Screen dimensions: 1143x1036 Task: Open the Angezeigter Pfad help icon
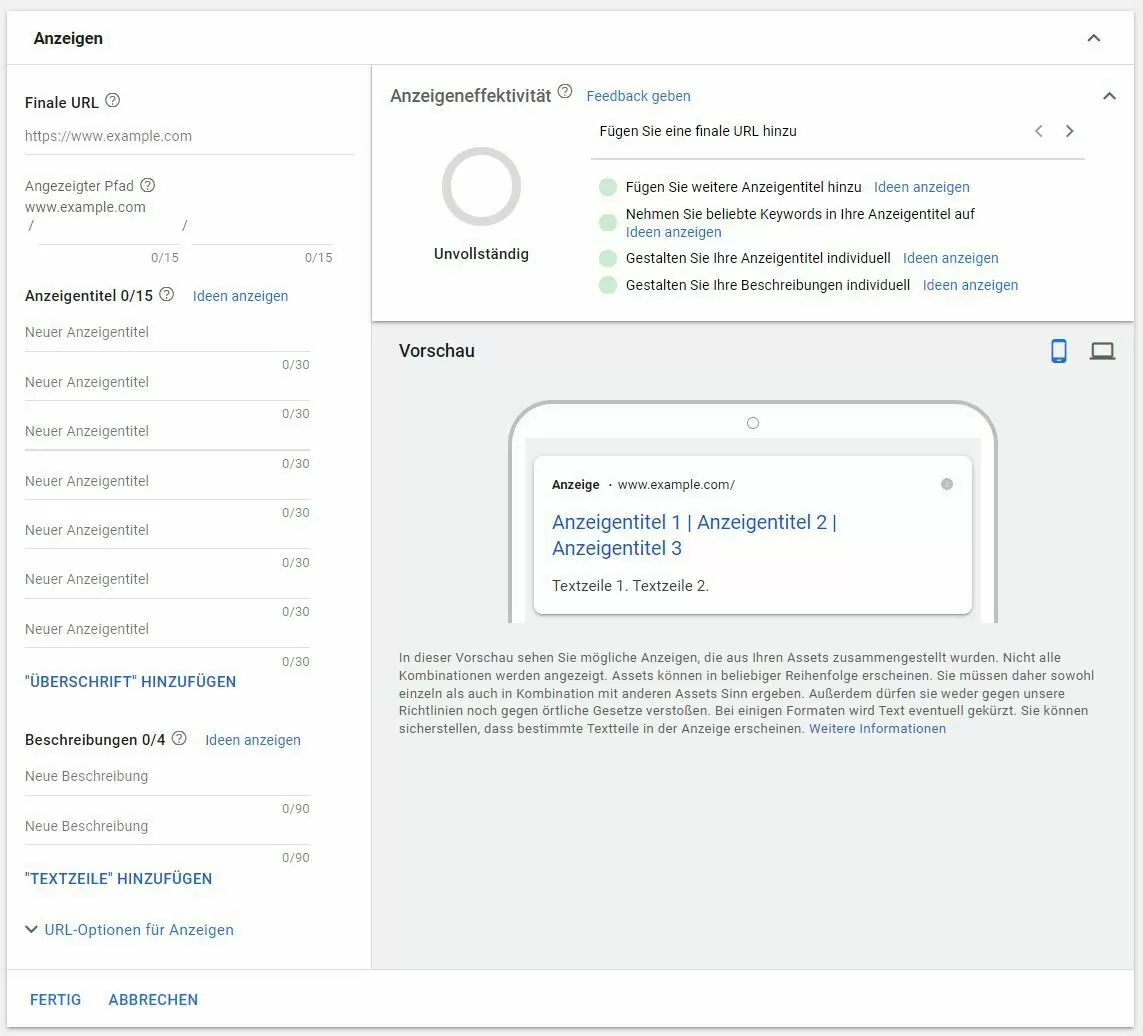click(147, 185)
